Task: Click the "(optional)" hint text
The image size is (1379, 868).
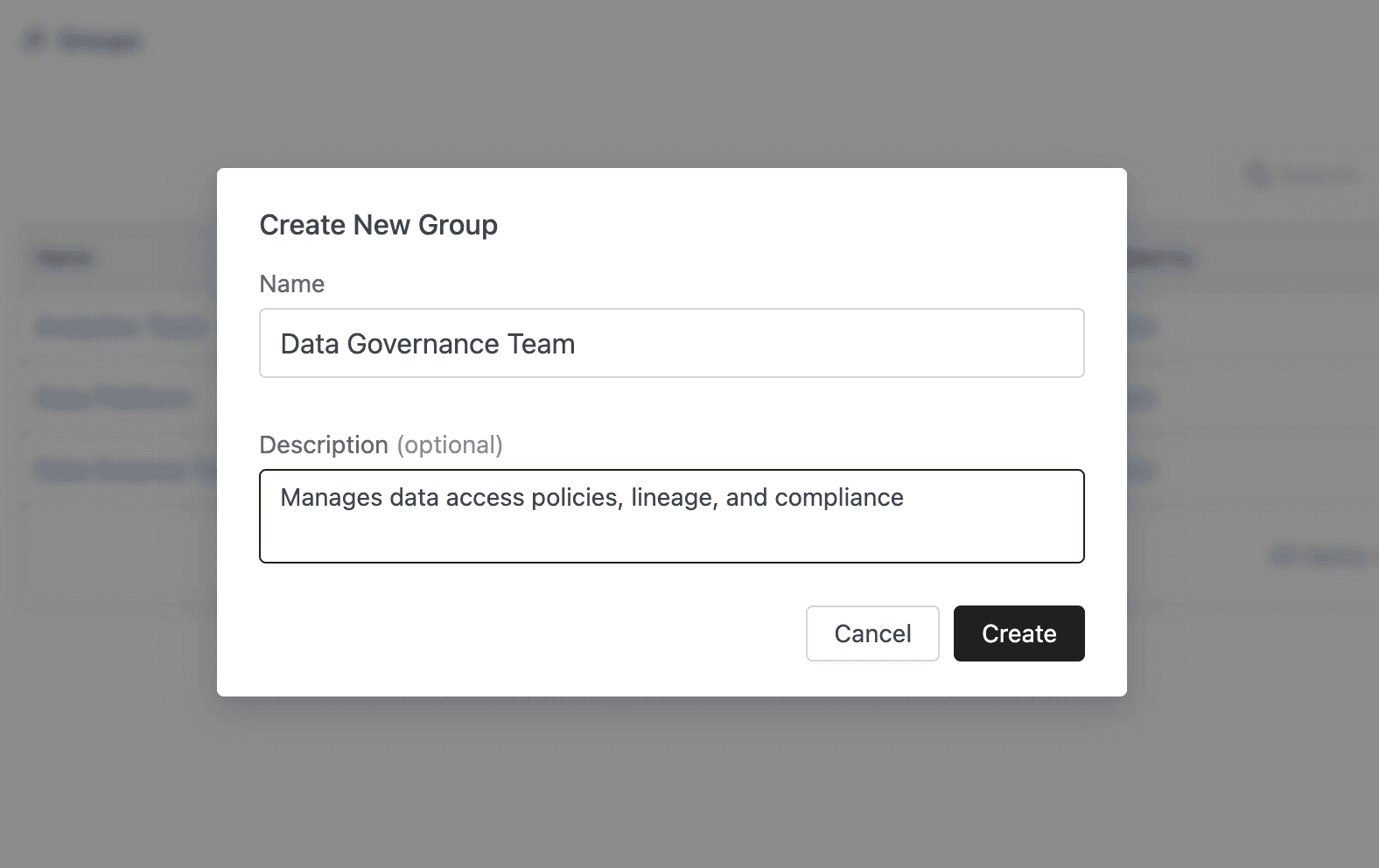Action: point(450,444)
